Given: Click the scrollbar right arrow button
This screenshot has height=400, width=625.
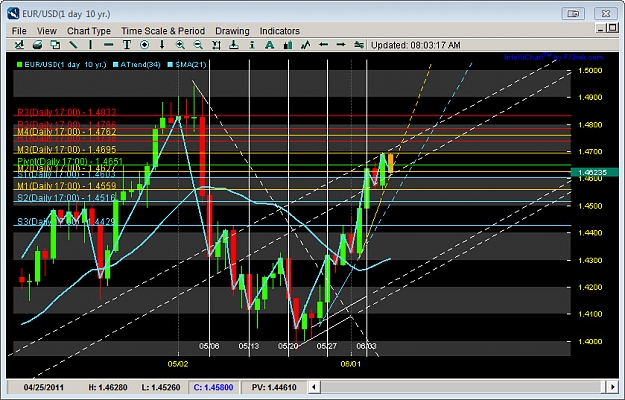Looking at the screenshot, I should click(613, 386).
